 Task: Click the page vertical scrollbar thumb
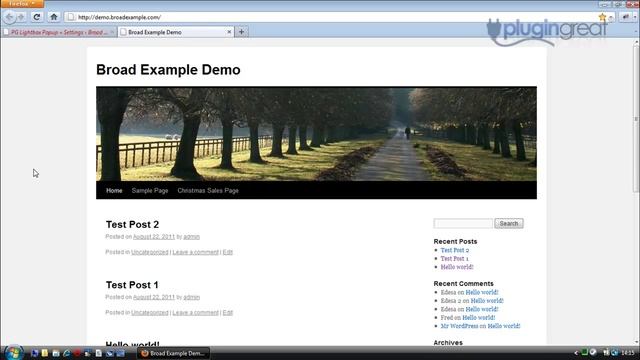[636, 118]
